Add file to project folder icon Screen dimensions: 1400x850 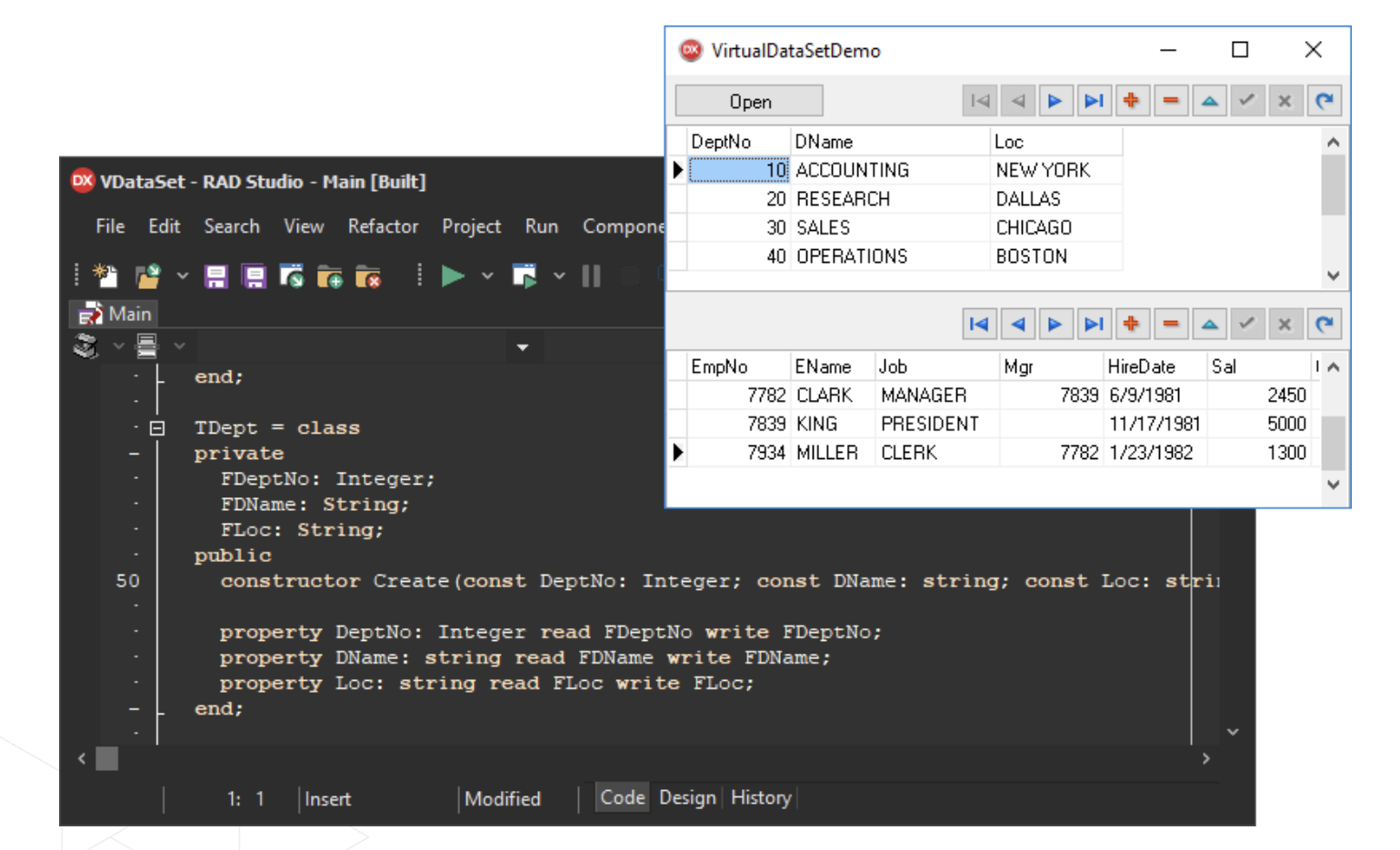(329, 276)
